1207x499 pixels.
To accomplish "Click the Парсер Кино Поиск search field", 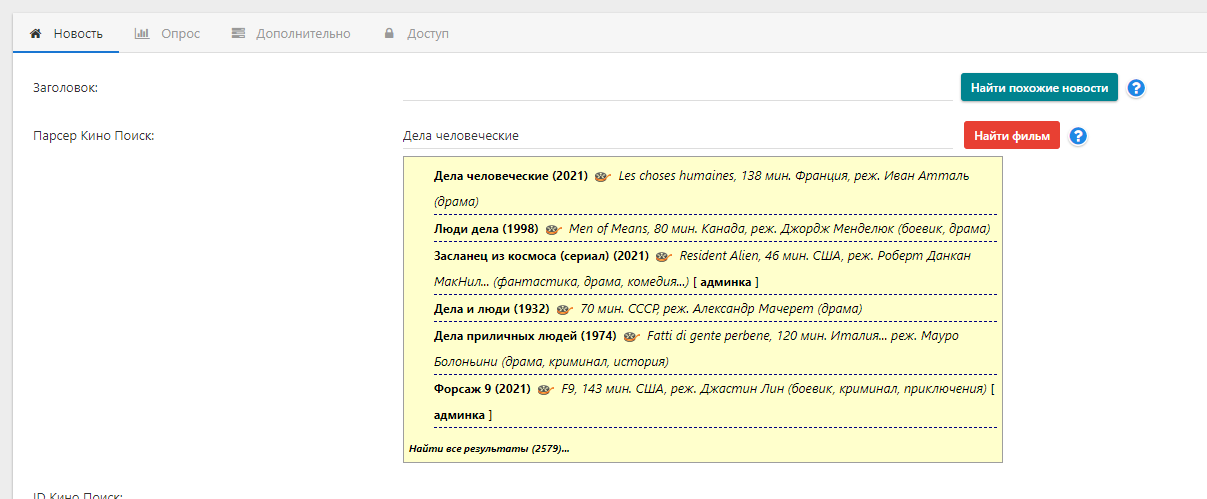I will (677, 136).
